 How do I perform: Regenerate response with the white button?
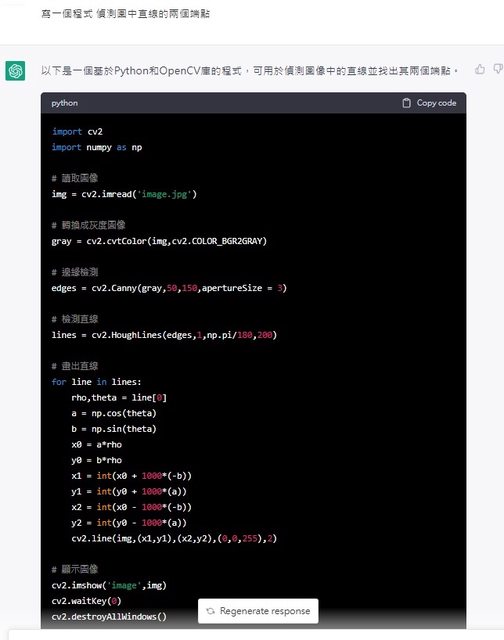click(x=258, y=611)
